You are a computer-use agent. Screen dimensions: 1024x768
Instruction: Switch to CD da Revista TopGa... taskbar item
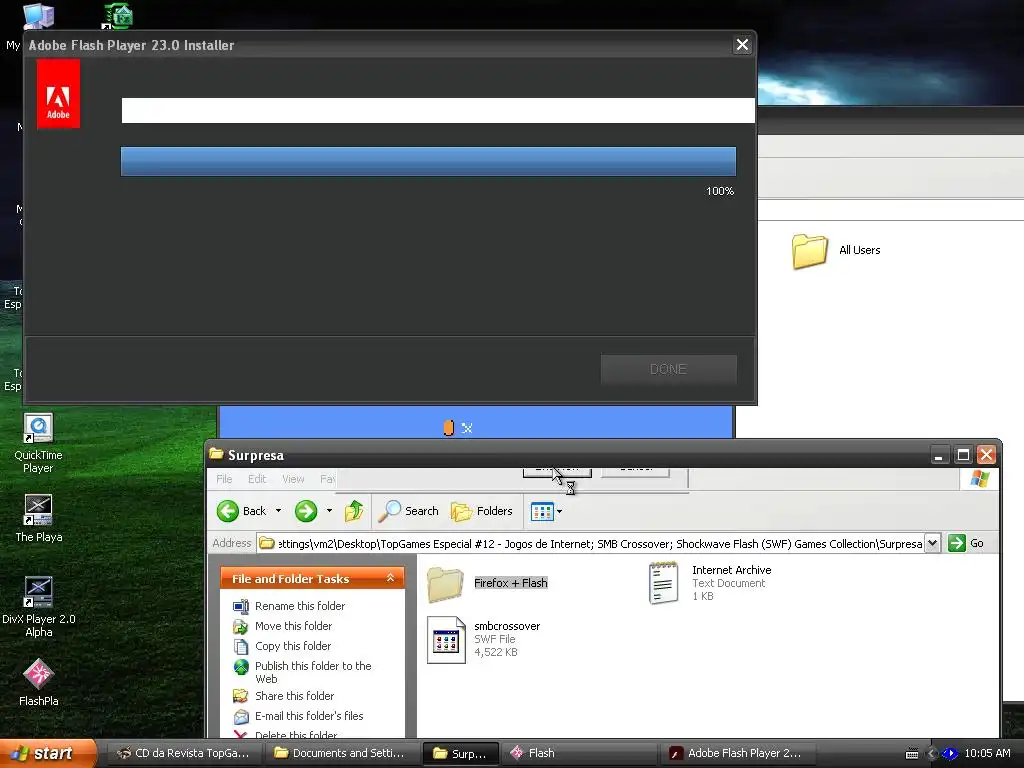point(183,753)
